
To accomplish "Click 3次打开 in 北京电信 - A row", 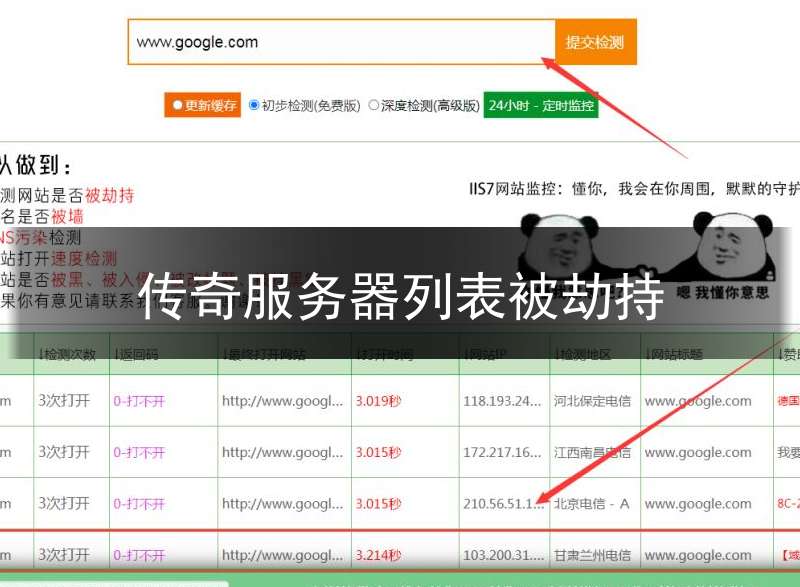I will point(64,503).
